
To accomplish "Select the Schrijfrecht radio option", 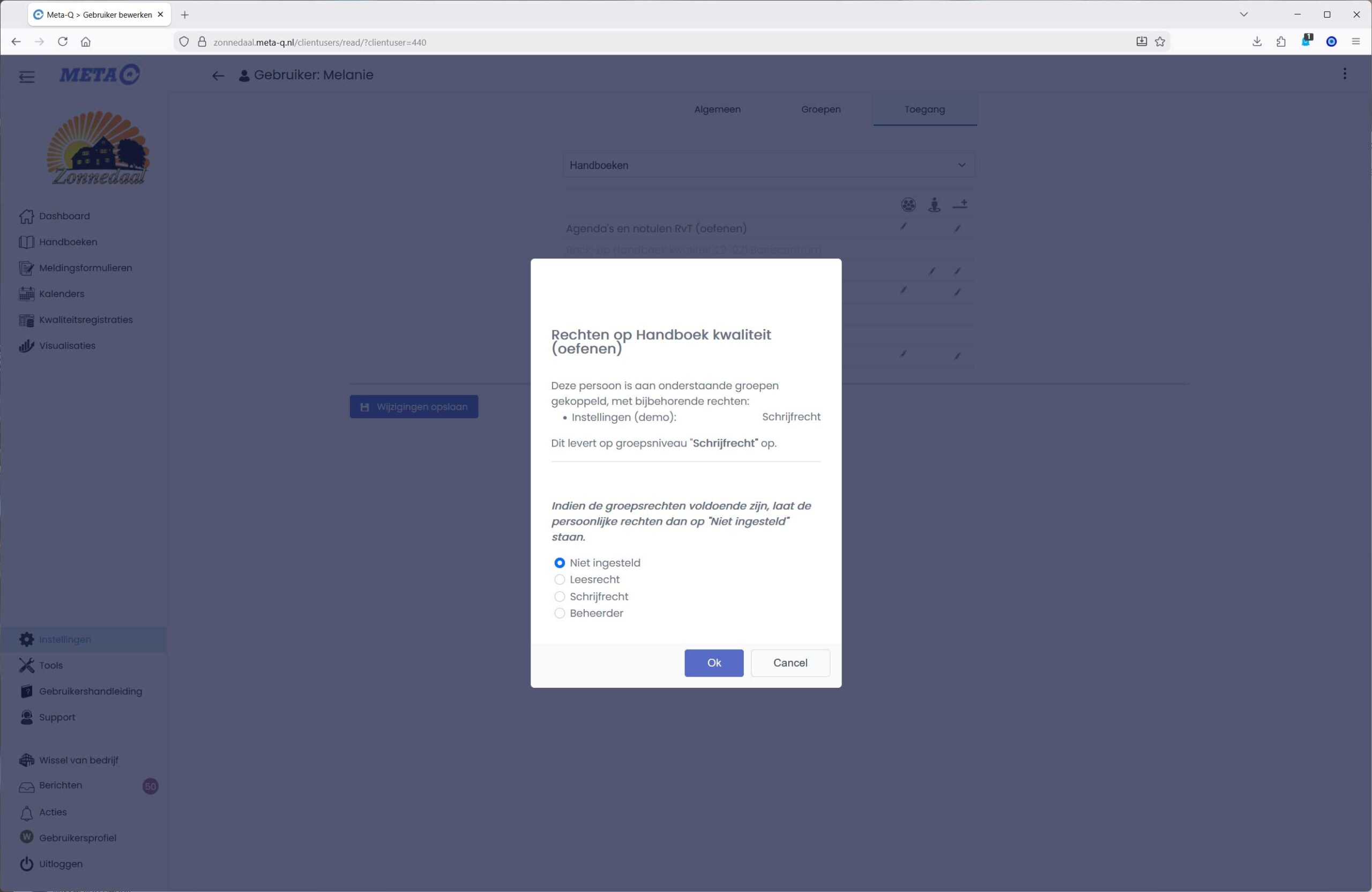I will (x=559, y=597).
